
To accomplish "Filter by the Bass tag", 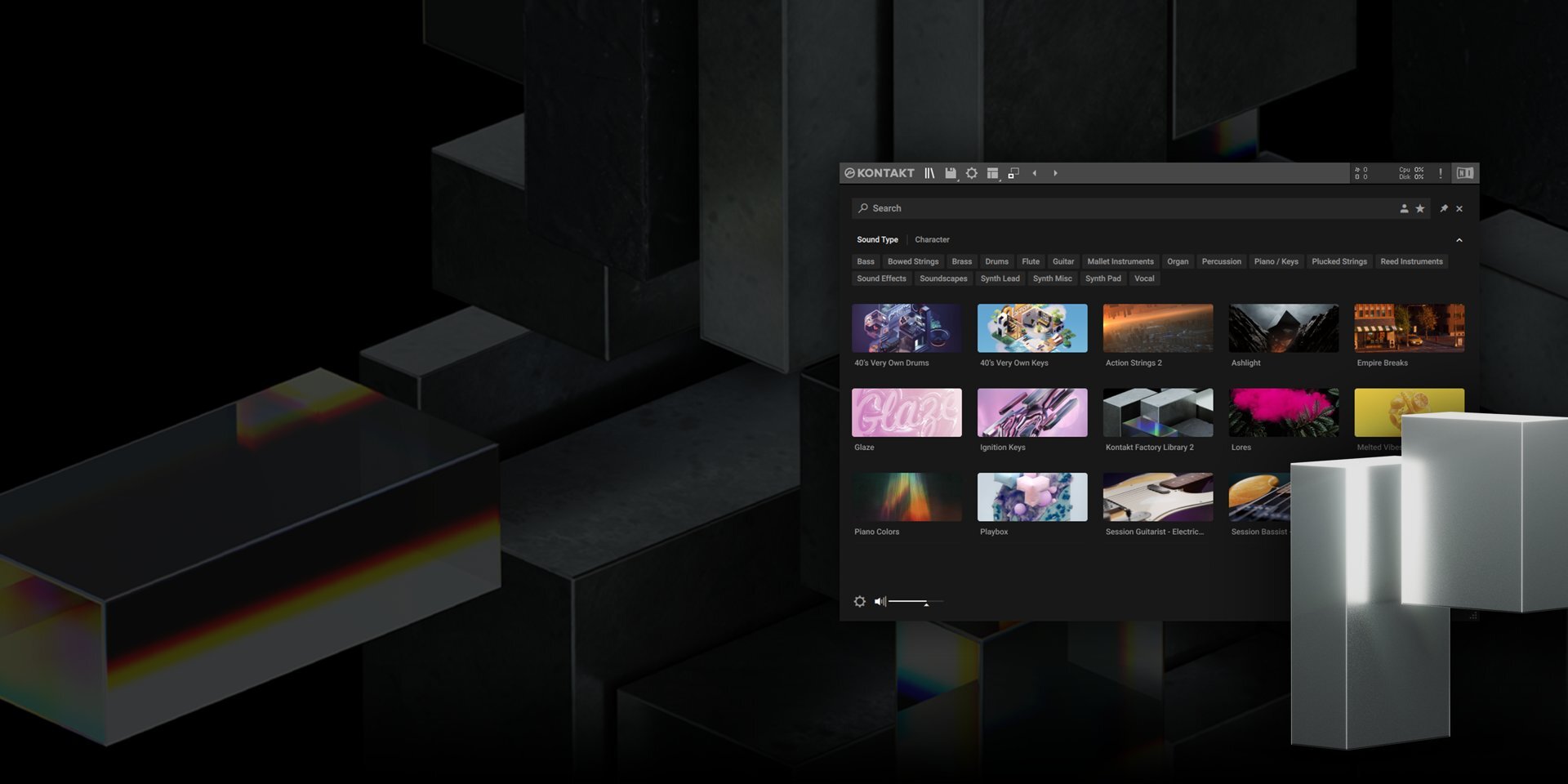I will click(866, 261).
